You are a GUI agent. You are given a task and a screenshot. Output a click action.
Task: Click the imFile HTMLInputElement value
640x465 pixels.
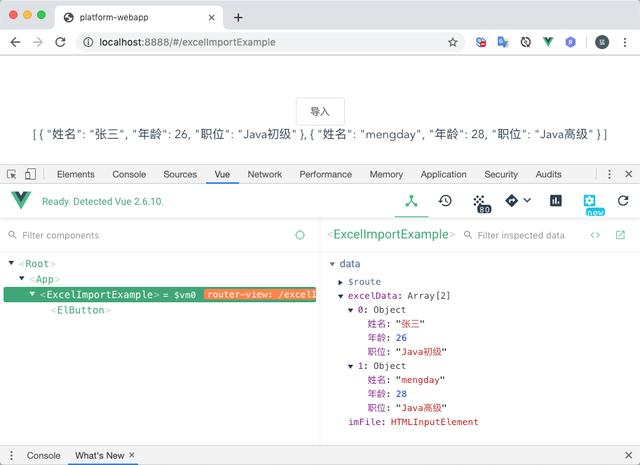[x=434, y=422]
